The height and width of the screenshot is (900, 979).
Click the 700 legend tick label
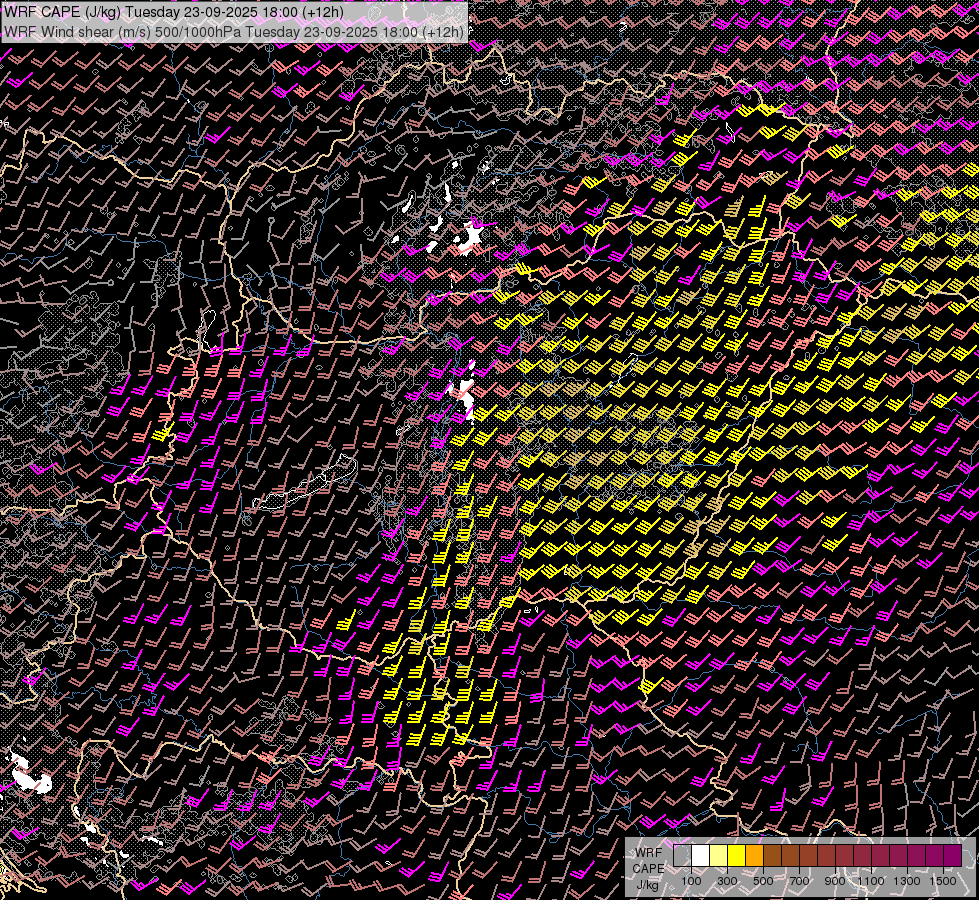(799, 881)
